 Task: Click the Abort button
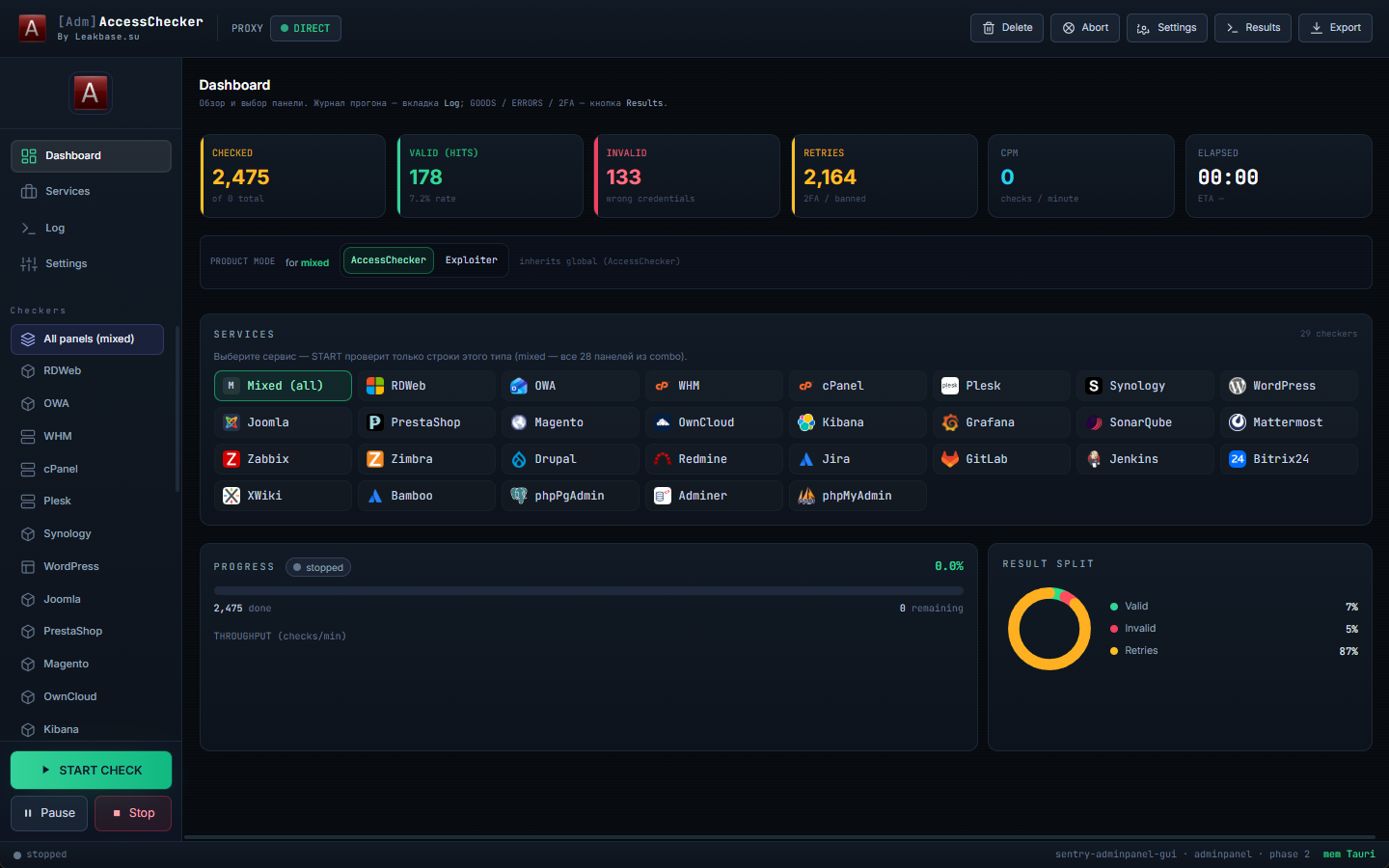[x=1085, y=28]
